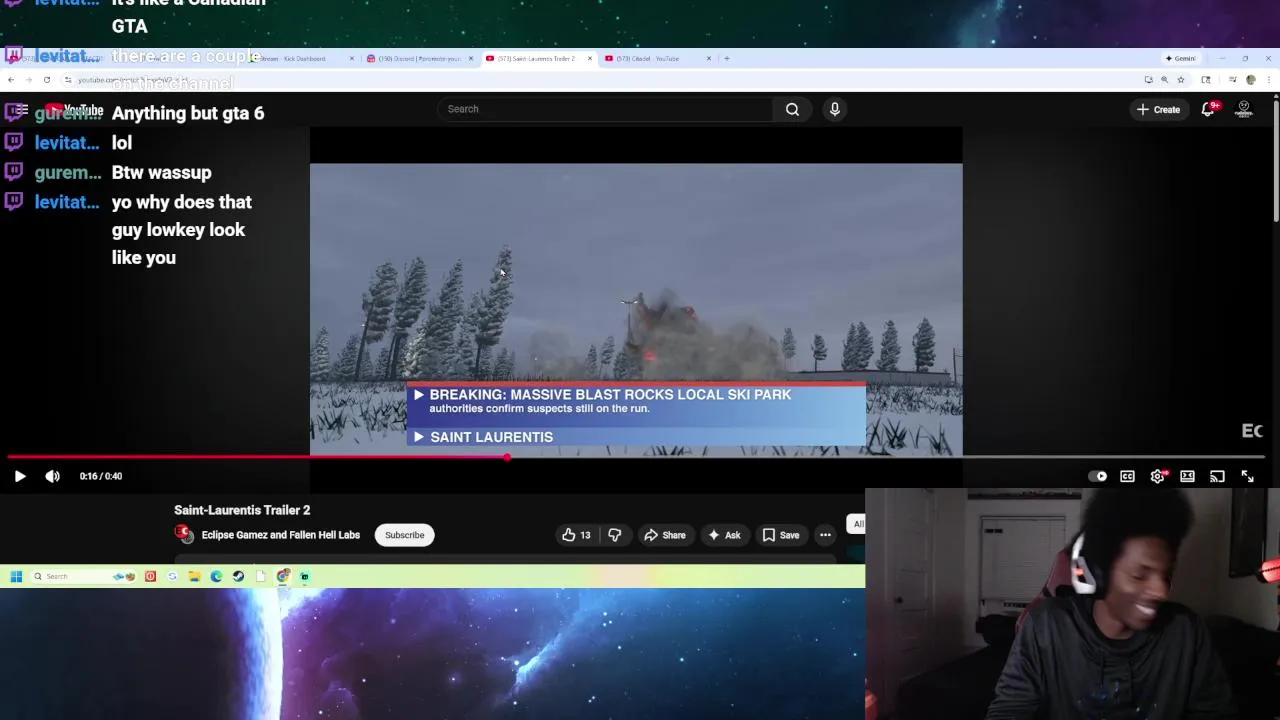This screenshot has height=720, width=1280.
Task: Open YouTube player settings gear
Action: click(x=1157, y=477)
